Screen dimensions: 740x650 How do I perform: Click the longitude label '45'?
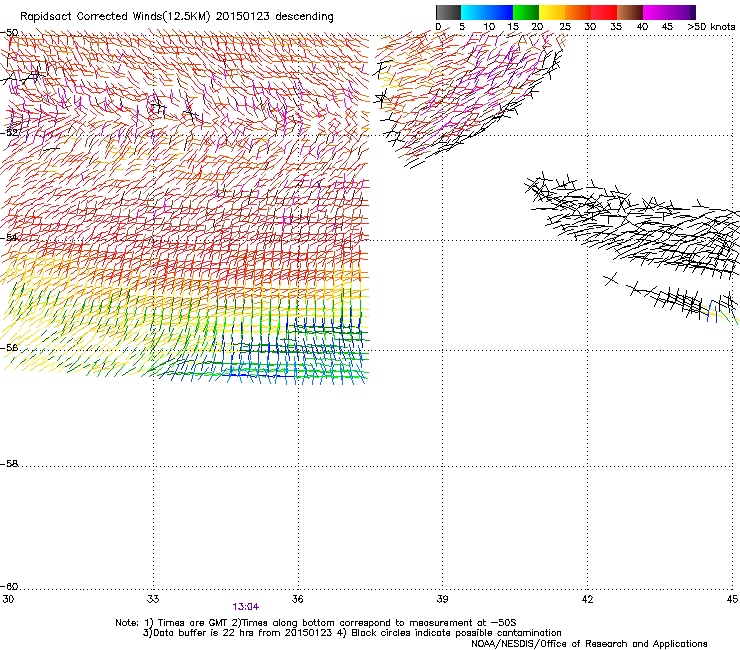pos(732,599)
